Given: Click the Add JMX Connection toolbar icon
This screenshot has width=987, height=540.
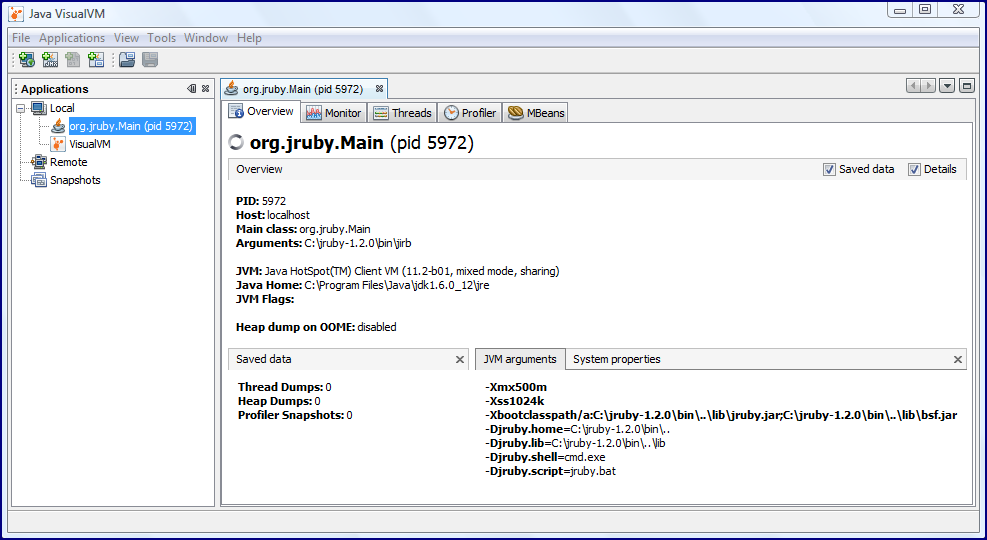Looking at the screenshot, I should pos(50,60).
